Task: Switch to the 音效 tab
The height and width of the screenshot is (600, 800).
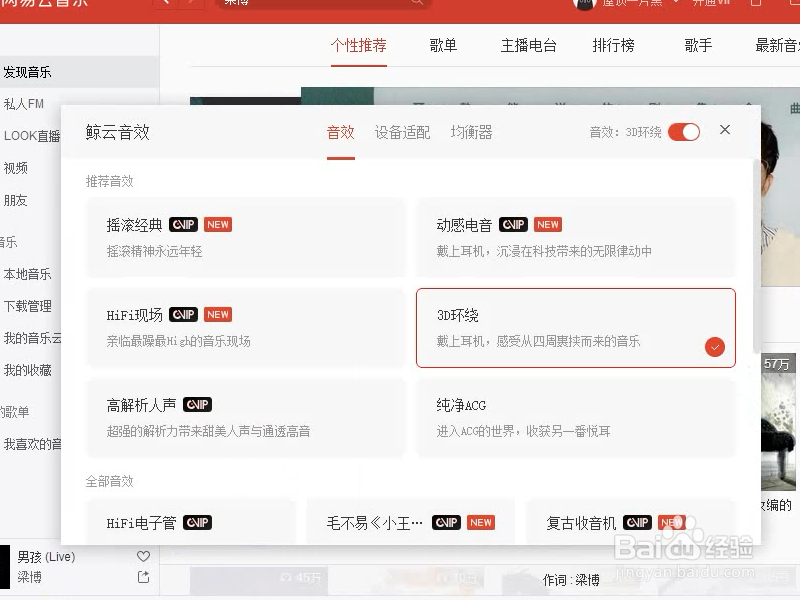Action: point(341,133)
